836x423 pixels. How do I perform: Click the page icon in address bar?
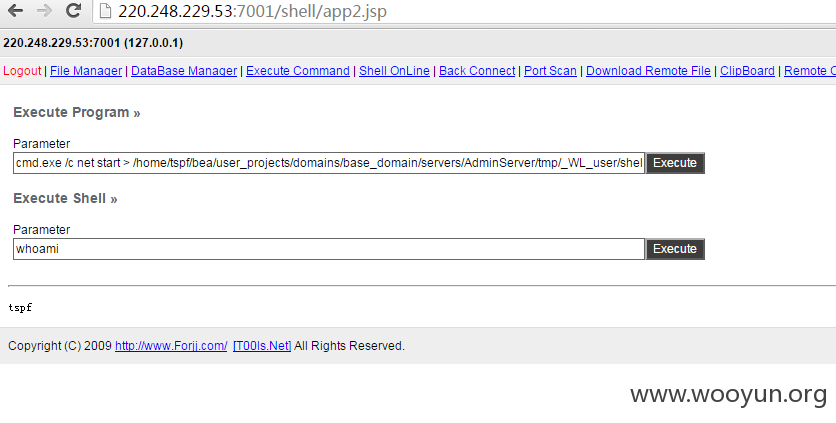pyautogui.click(x=106, y=11)
